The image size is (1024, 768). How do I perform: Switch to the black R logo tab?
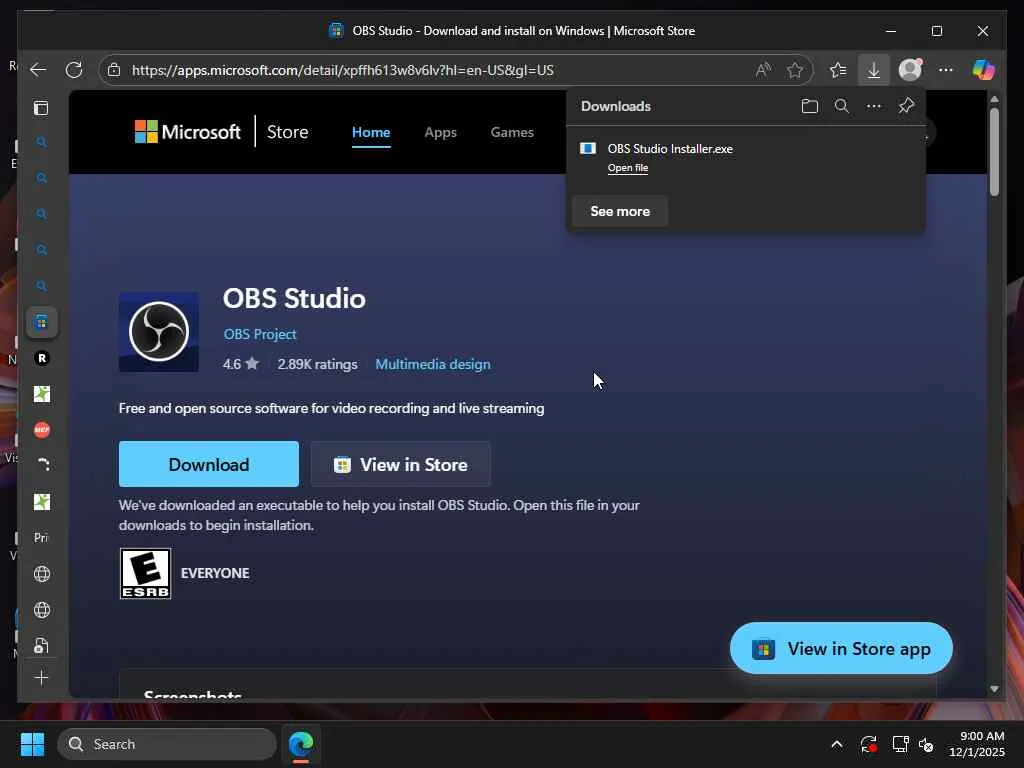pos(42,358)
